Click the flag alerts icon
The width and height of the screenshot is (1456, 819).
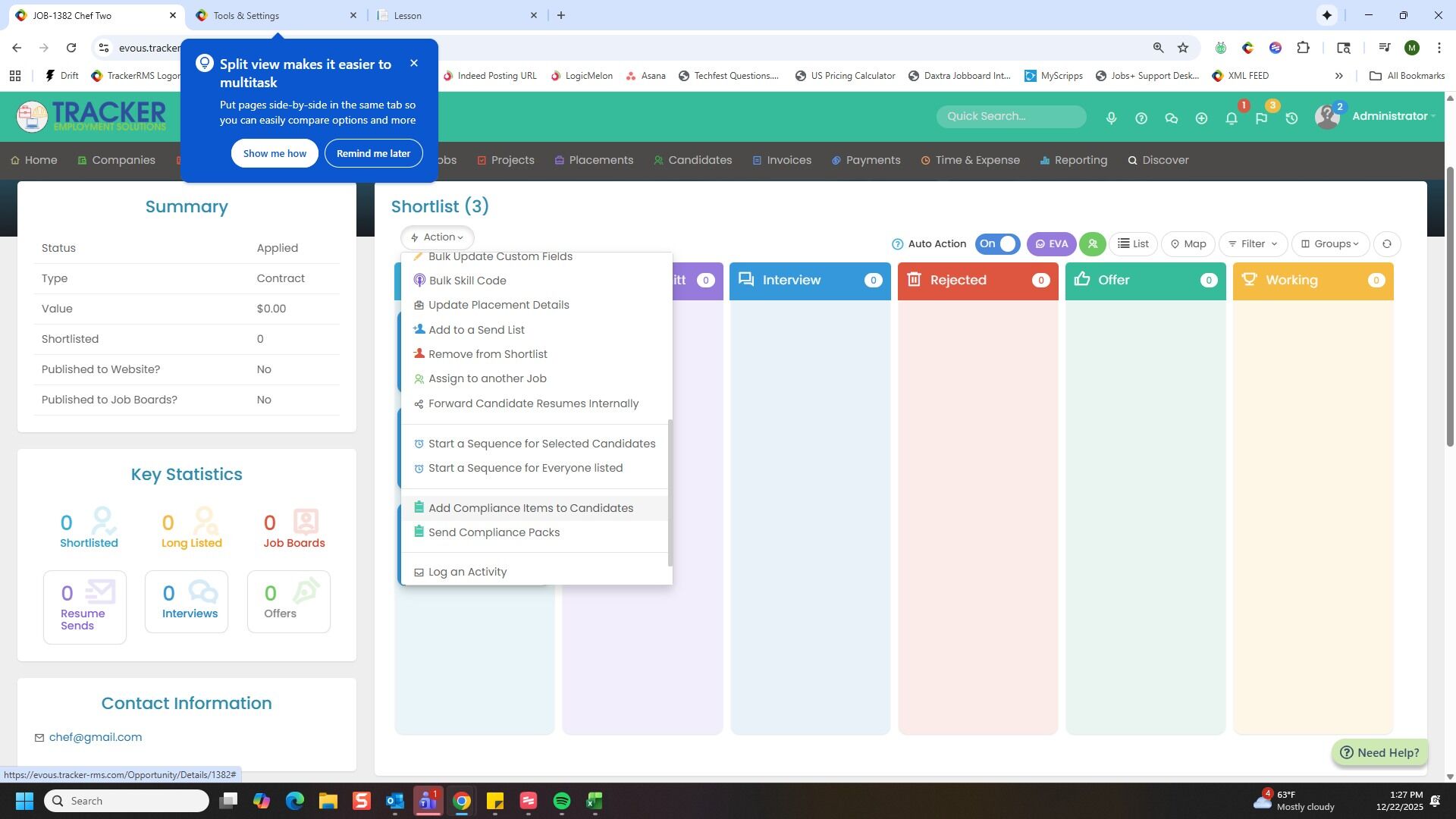coord(1261,118)
